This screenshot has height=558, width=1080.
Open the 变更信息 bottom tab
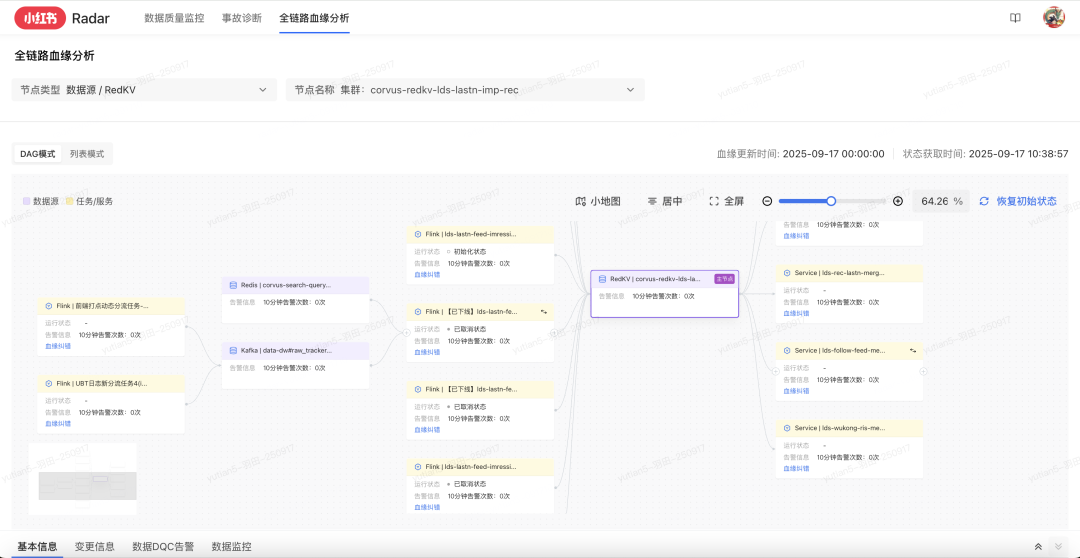[x=94, y=546]
